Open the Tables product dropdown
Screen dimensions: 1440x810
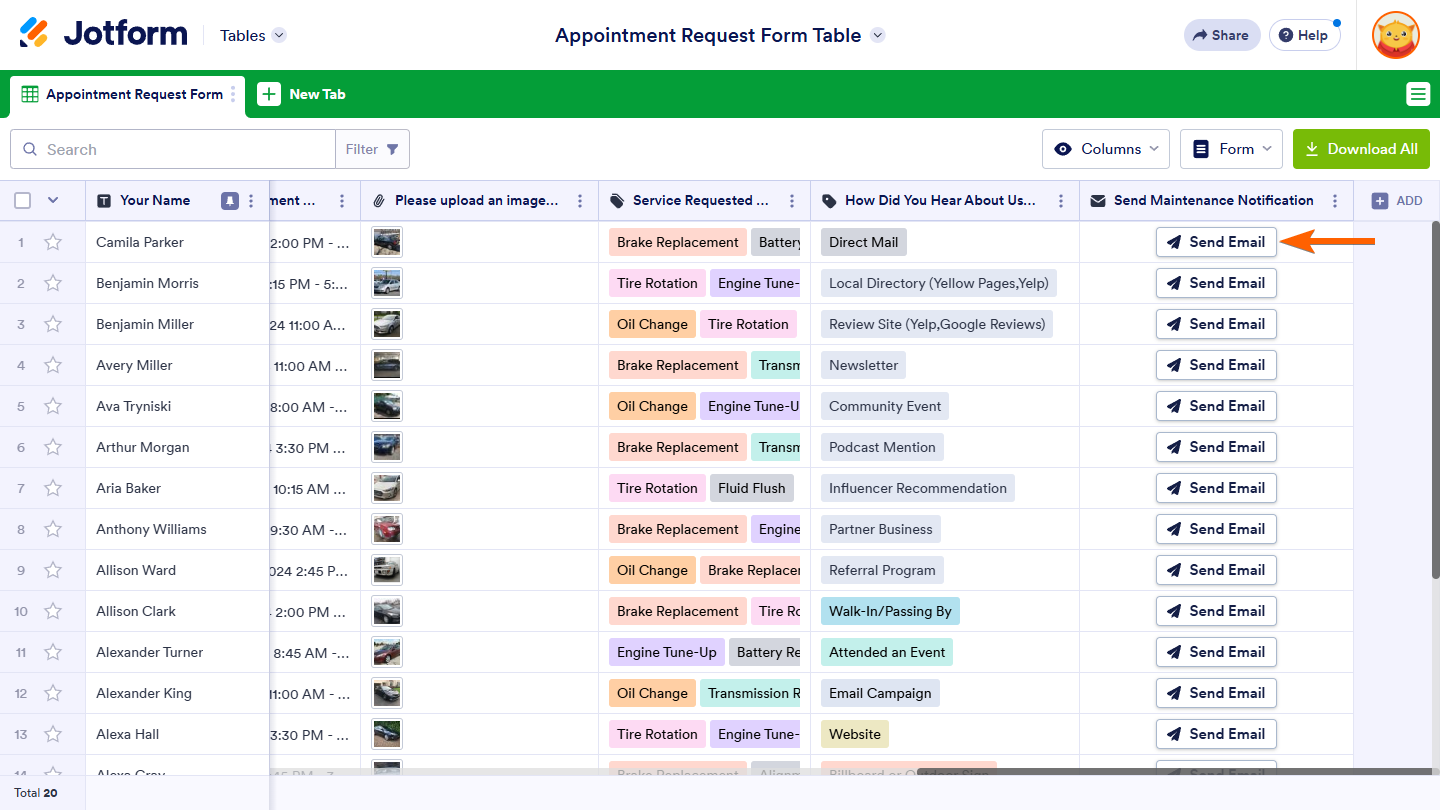tap(253, 35)
